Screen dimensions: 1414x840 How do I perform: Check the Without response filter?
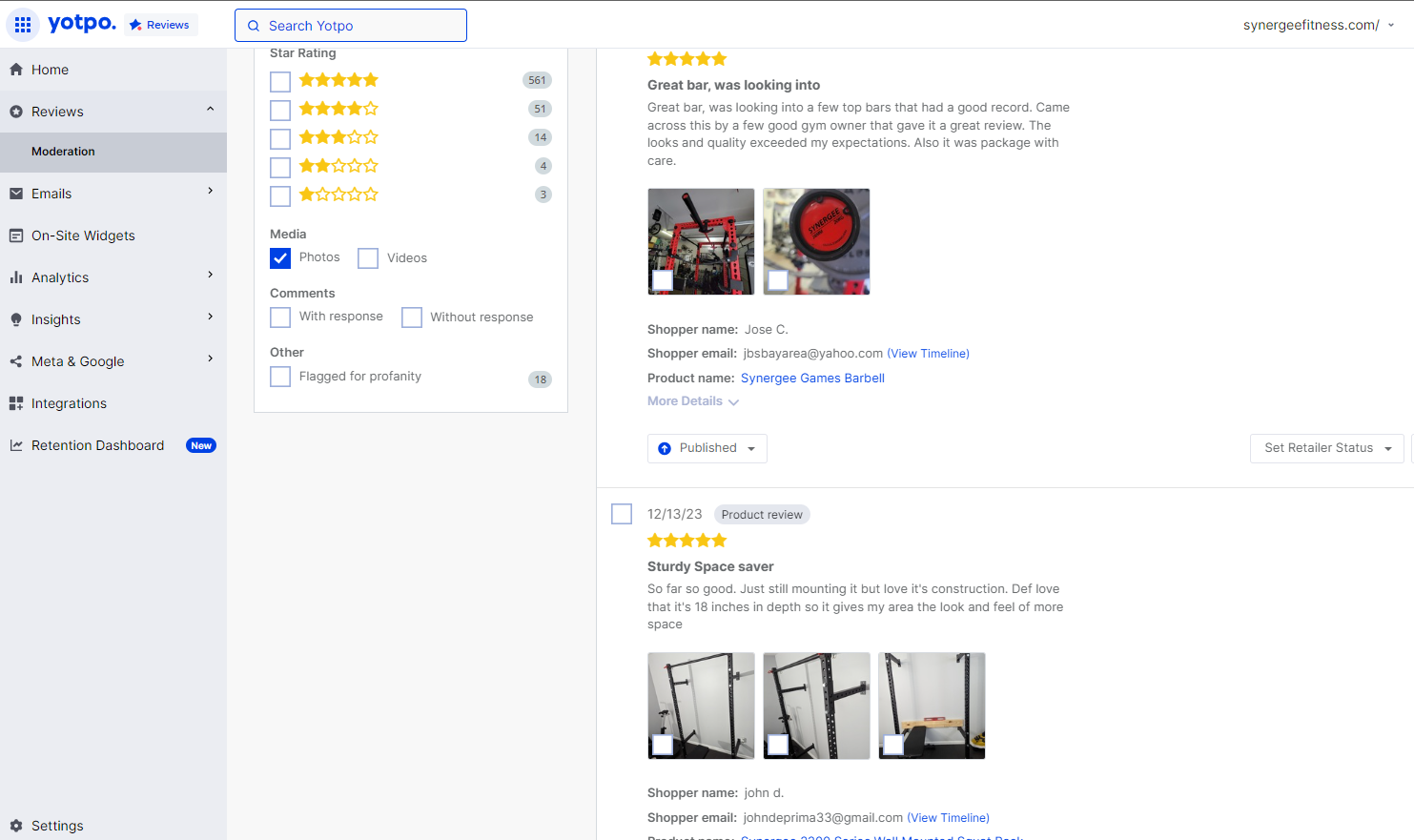pos(412,318)
